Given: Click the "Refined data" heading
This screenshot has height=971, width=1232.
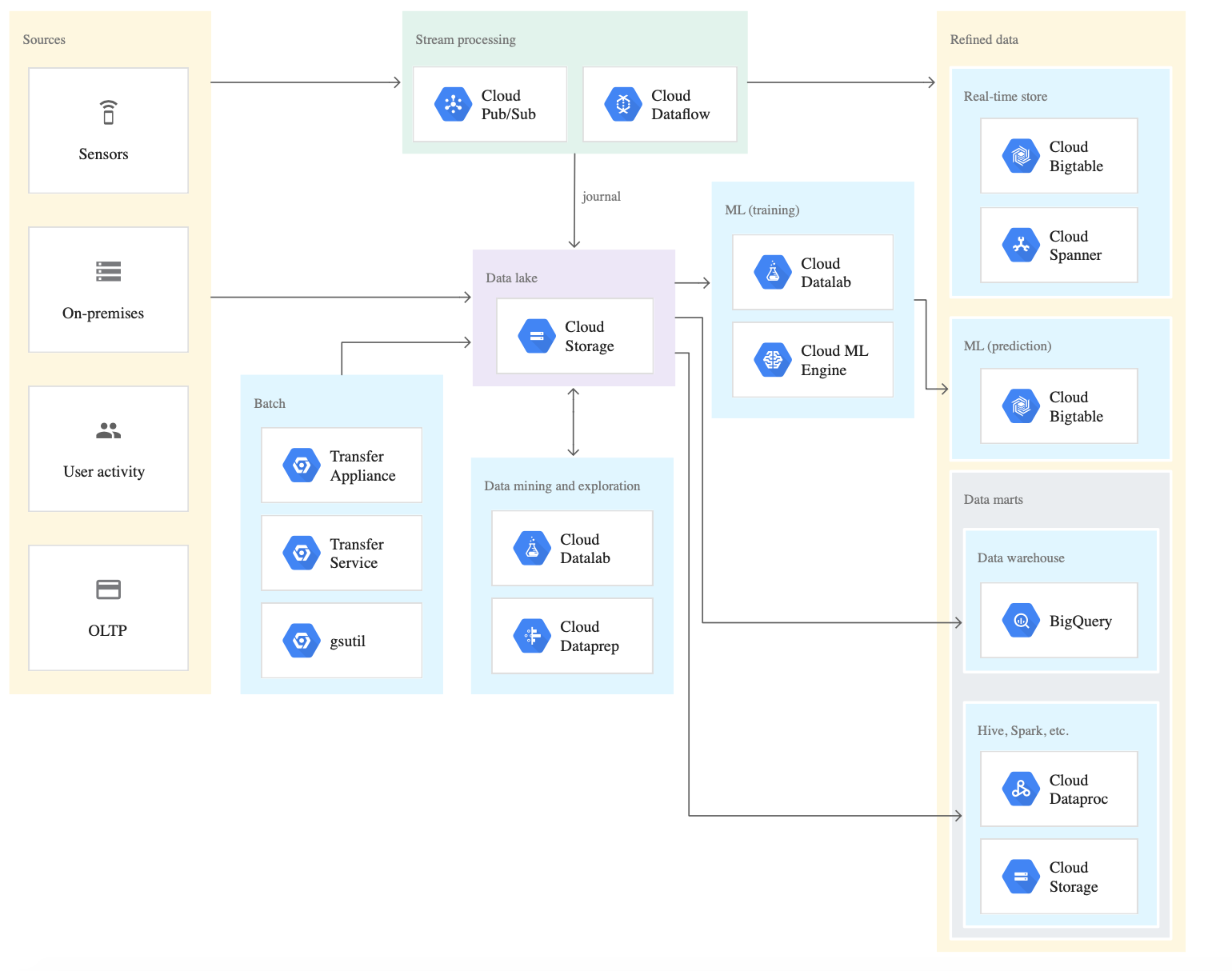Looking at the screenshot, I should [984, 40].
